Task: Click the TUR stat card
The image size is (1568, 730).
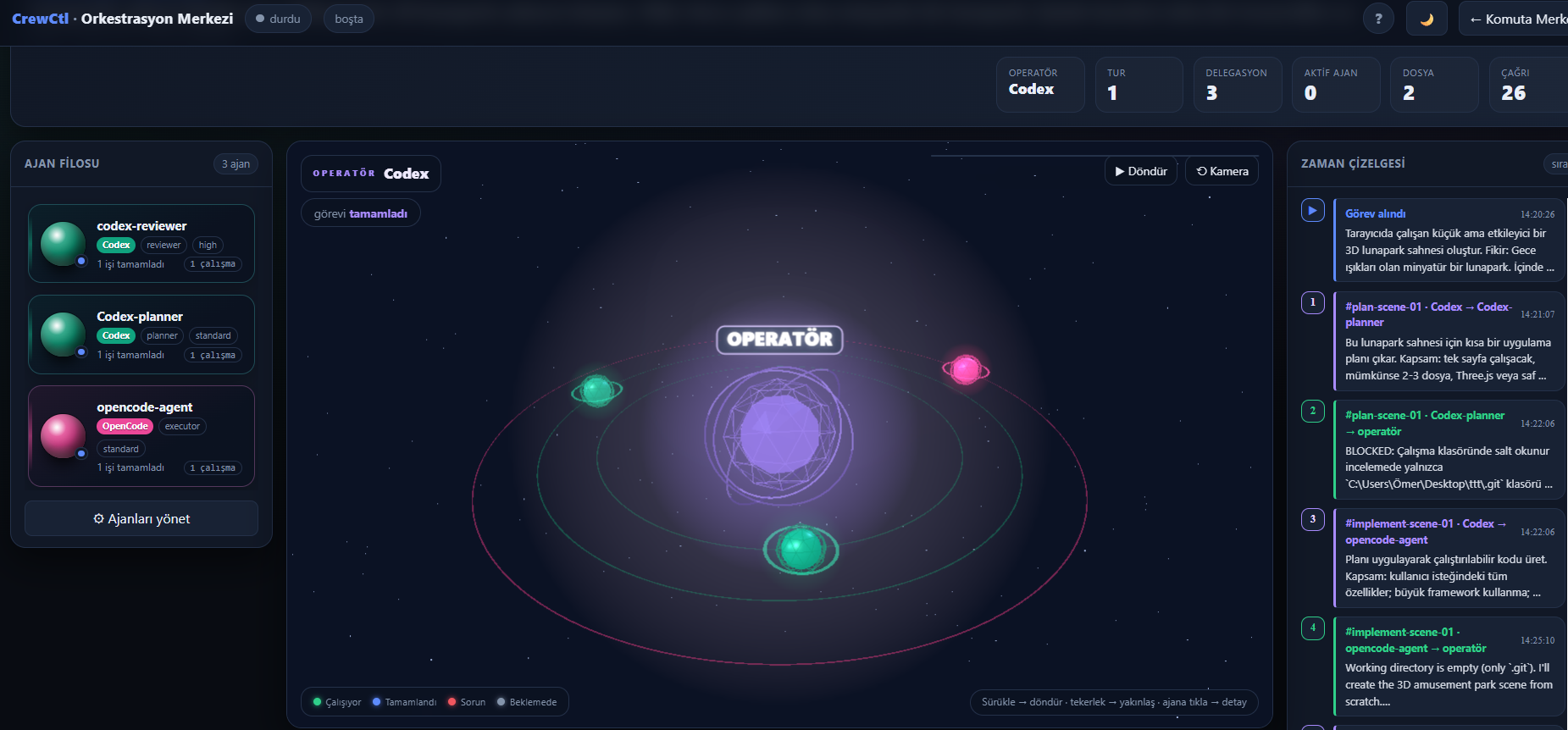Action: (1139, 85)
